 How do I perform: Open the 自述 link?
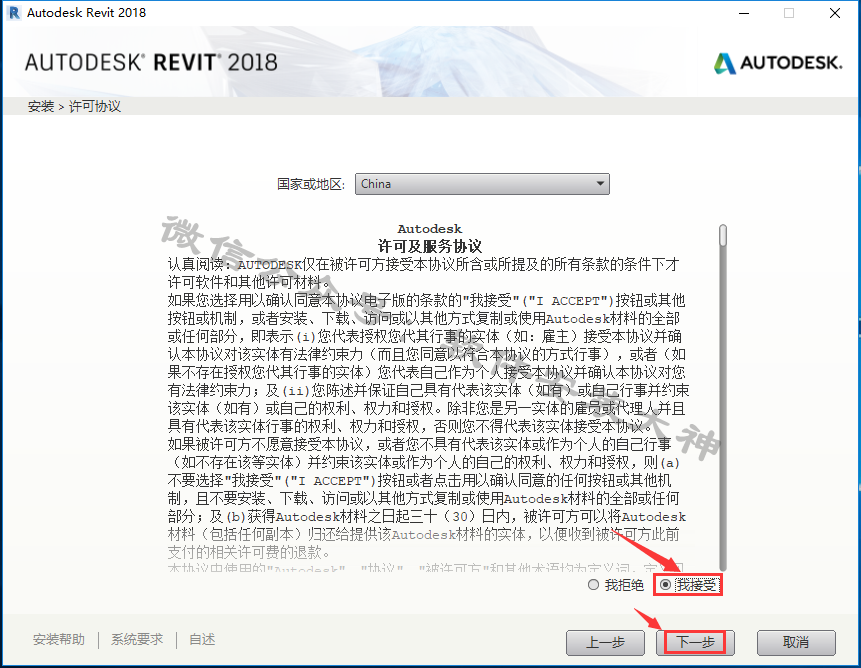point(202,639)
